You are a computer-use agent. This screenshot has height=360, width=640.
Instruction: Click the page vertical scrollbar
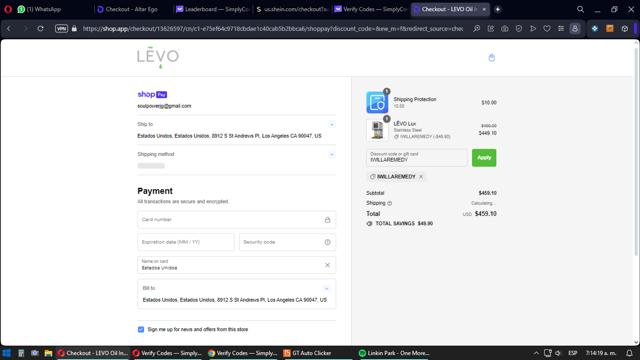click(x=636, y=151)
